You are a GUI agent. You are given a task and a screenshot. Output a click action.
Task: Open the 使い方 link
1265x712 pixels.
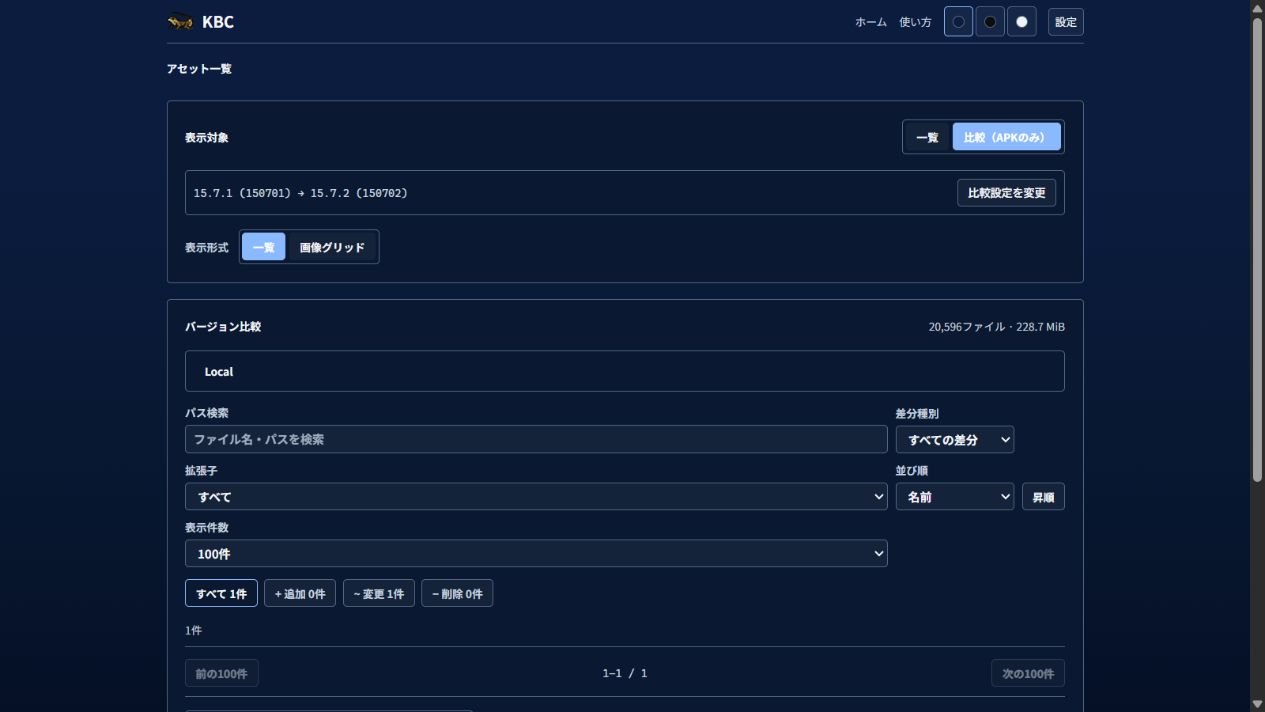tap(915, 22)
